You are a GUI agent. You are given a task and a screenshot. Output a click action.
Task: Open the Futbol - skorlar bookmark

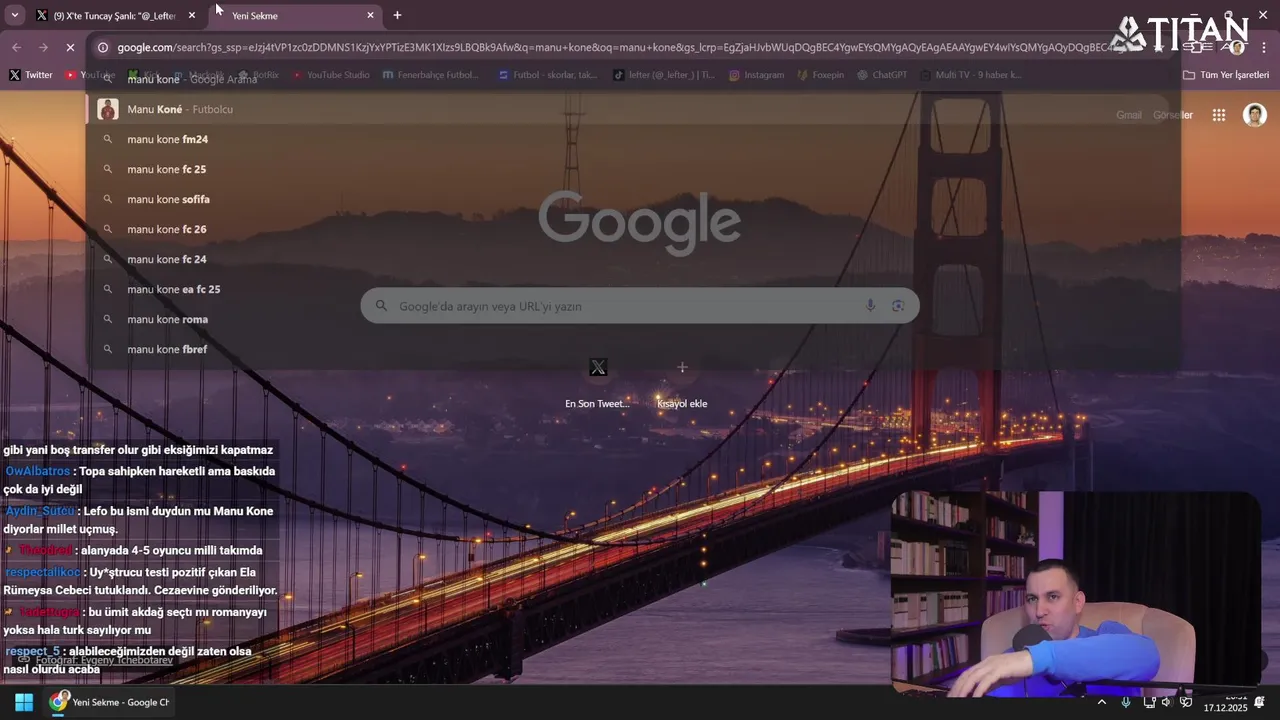[548, 75]
